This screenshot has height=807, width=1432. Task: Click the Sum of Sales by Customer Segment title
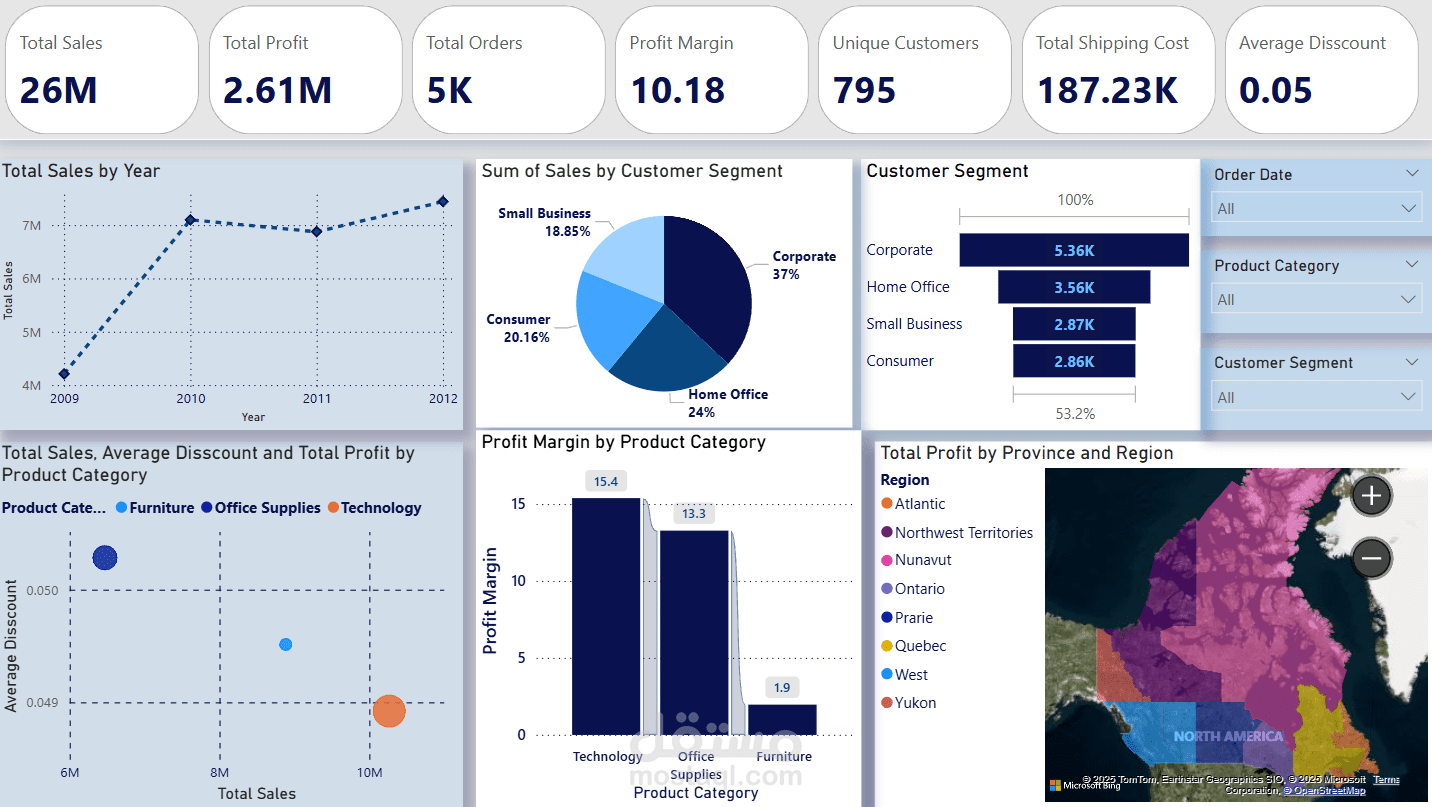[632, 171]
